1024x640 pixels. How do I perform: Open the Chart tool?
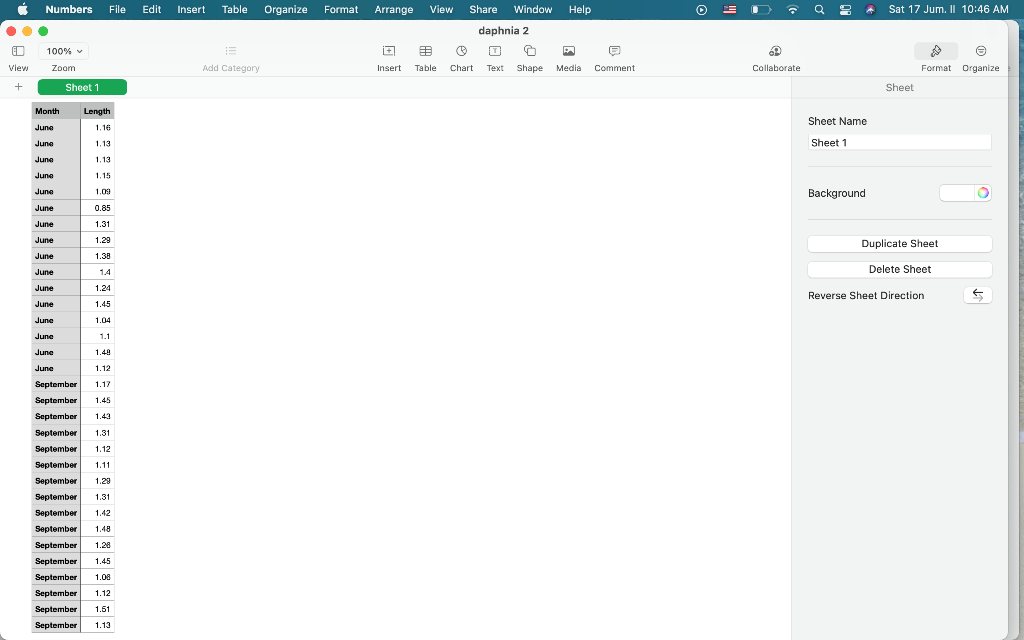pyautogui.click(x=461, y=51)
